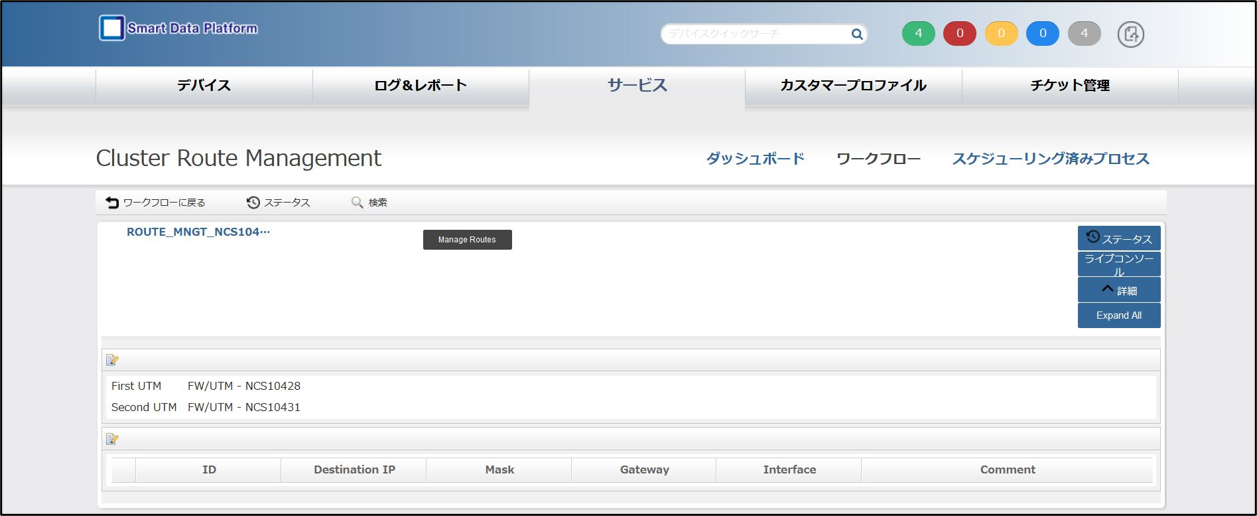Click the circular clipboard icon in header
This screenshot has height=516, width=1257.
click(x=1130, y=34)
